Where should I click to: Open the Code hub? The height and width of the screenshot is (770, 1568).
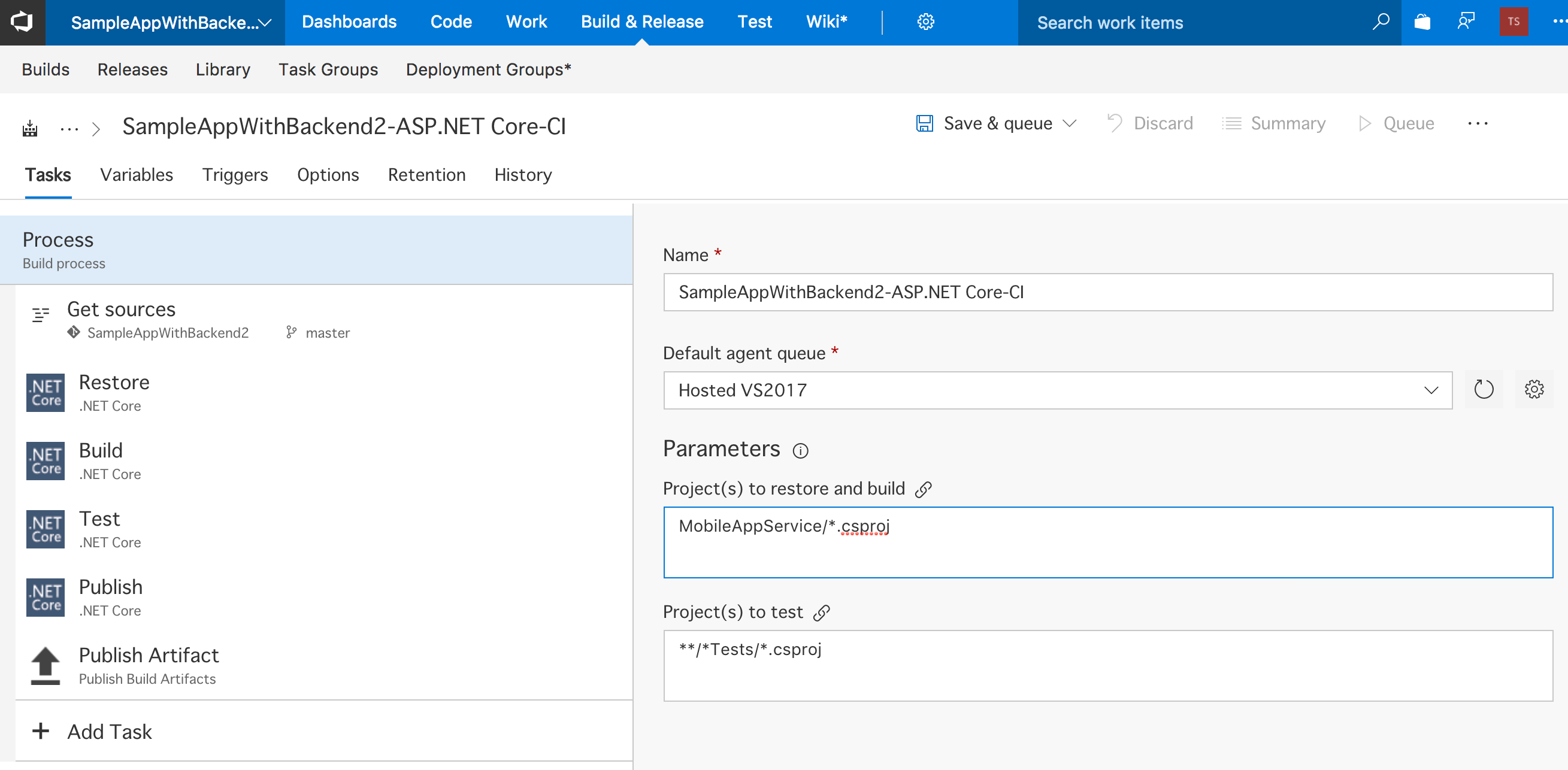(451, 22)
